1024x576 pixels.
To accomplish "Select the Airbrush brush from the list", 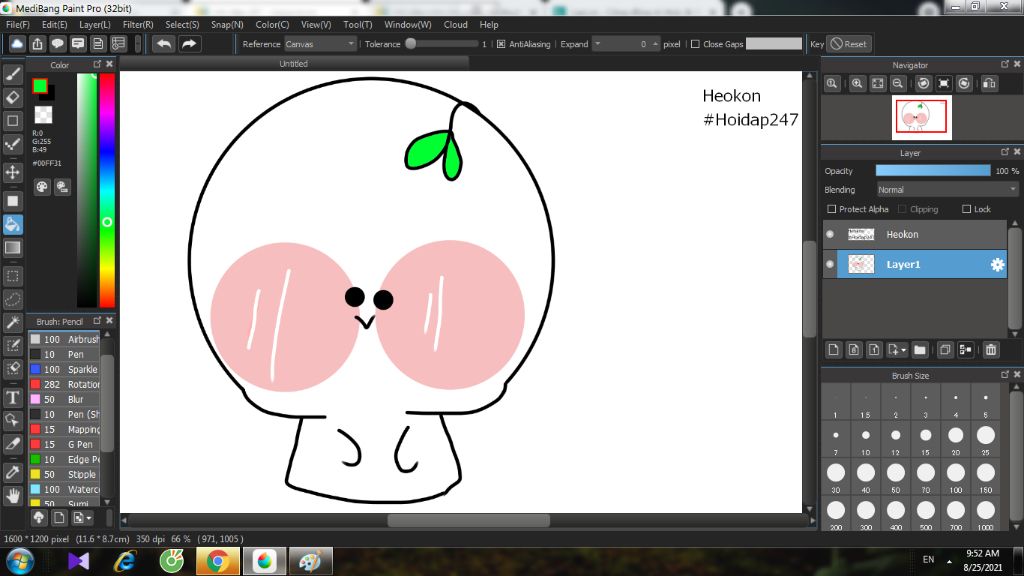I will (64, 339).
